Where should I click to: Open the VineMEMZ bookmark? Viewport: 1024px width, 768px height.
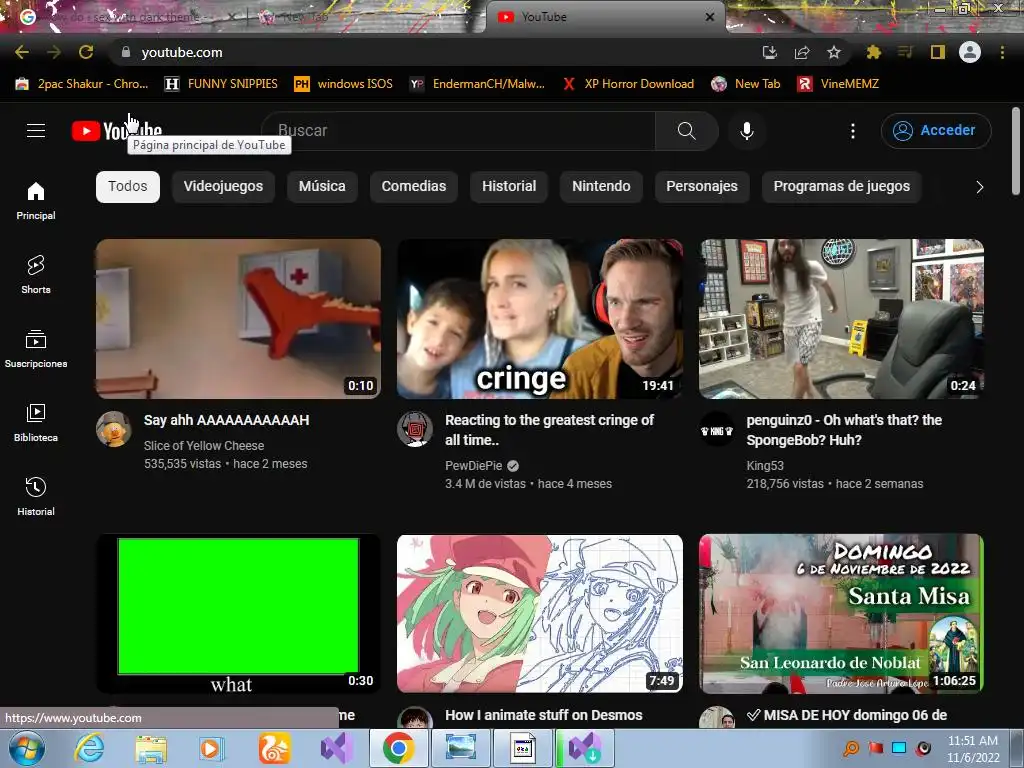point(839,84)
